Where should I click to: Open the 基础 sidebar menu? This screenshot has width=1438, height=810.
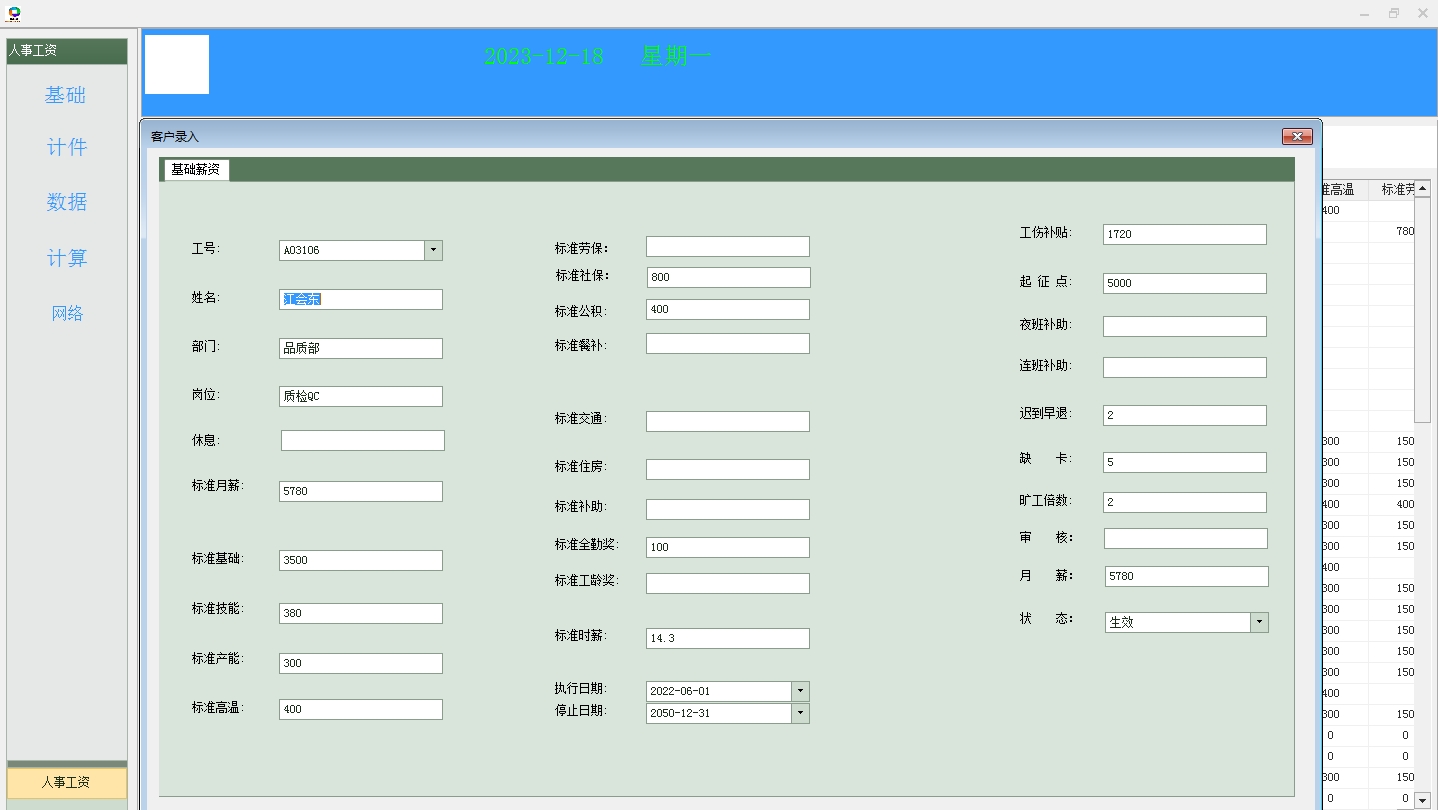pyautogui.click(x=66, y=95)
